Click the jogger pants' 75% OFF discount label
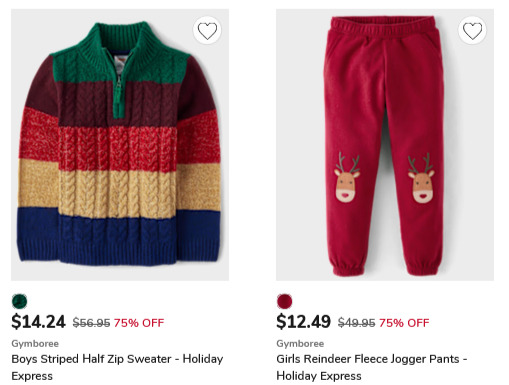Viewport: 509px width, 385px height. pos(404,323)
